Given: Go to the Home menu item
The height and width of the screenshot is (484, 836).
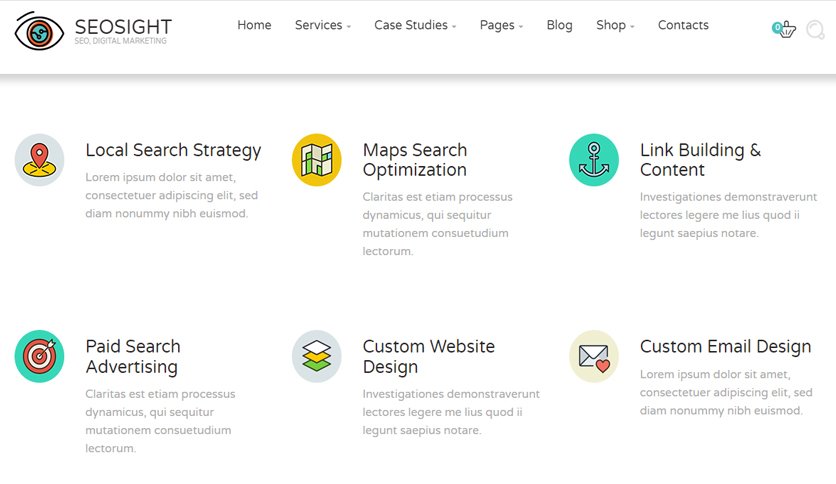Looking at the screenshot, I should coord(254,25).
